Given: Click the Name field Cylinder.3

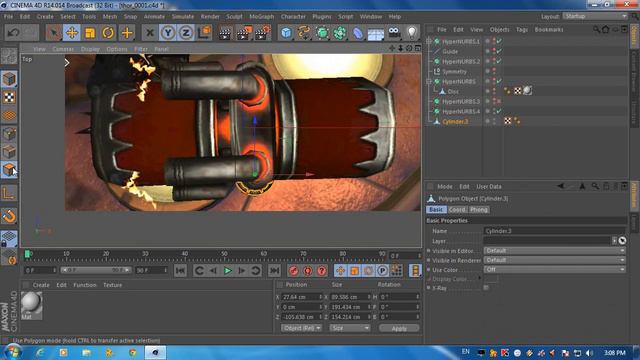Looking at the screenshot, I should tap(554, 231).
